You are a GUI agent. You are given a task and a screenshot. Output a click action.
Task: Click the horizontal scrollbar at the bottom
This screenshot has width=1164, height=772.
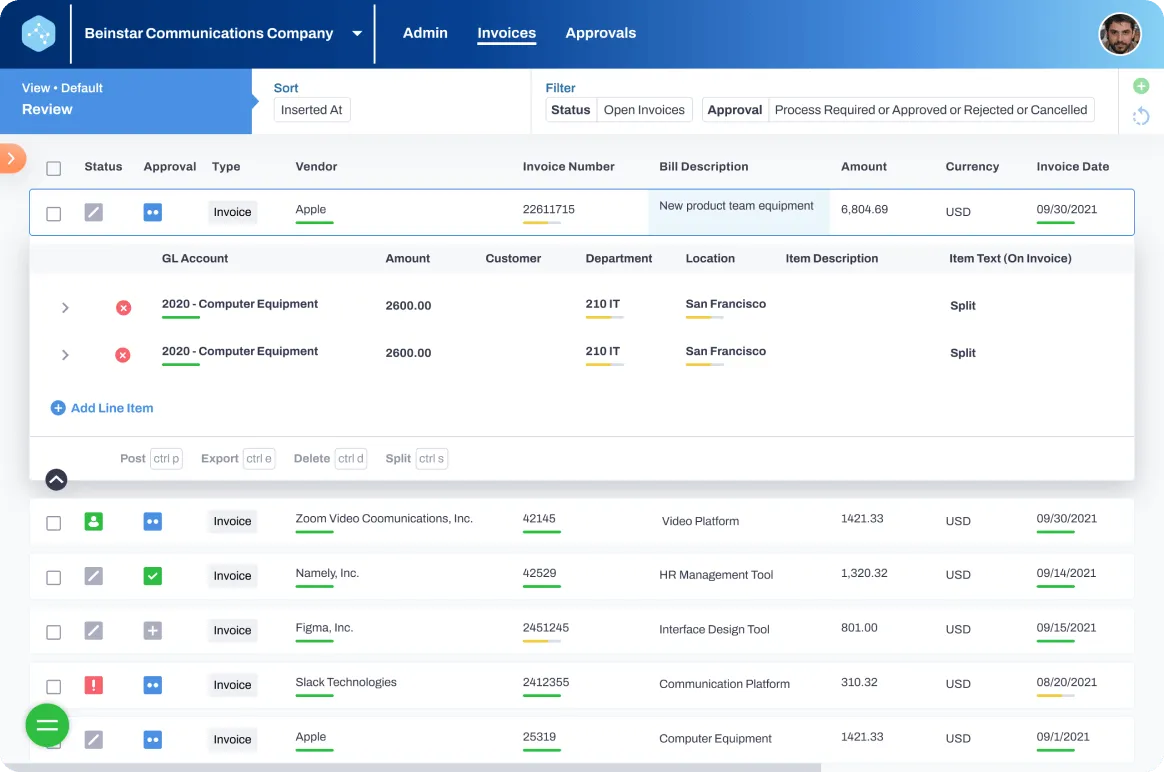click(410, 768)
